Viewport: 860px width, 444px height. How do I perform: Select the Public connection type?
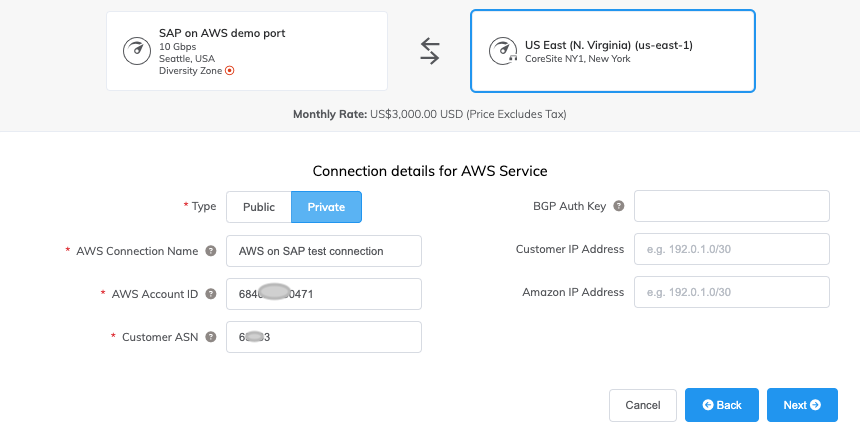pyautogui.click(x=259, y=207)
